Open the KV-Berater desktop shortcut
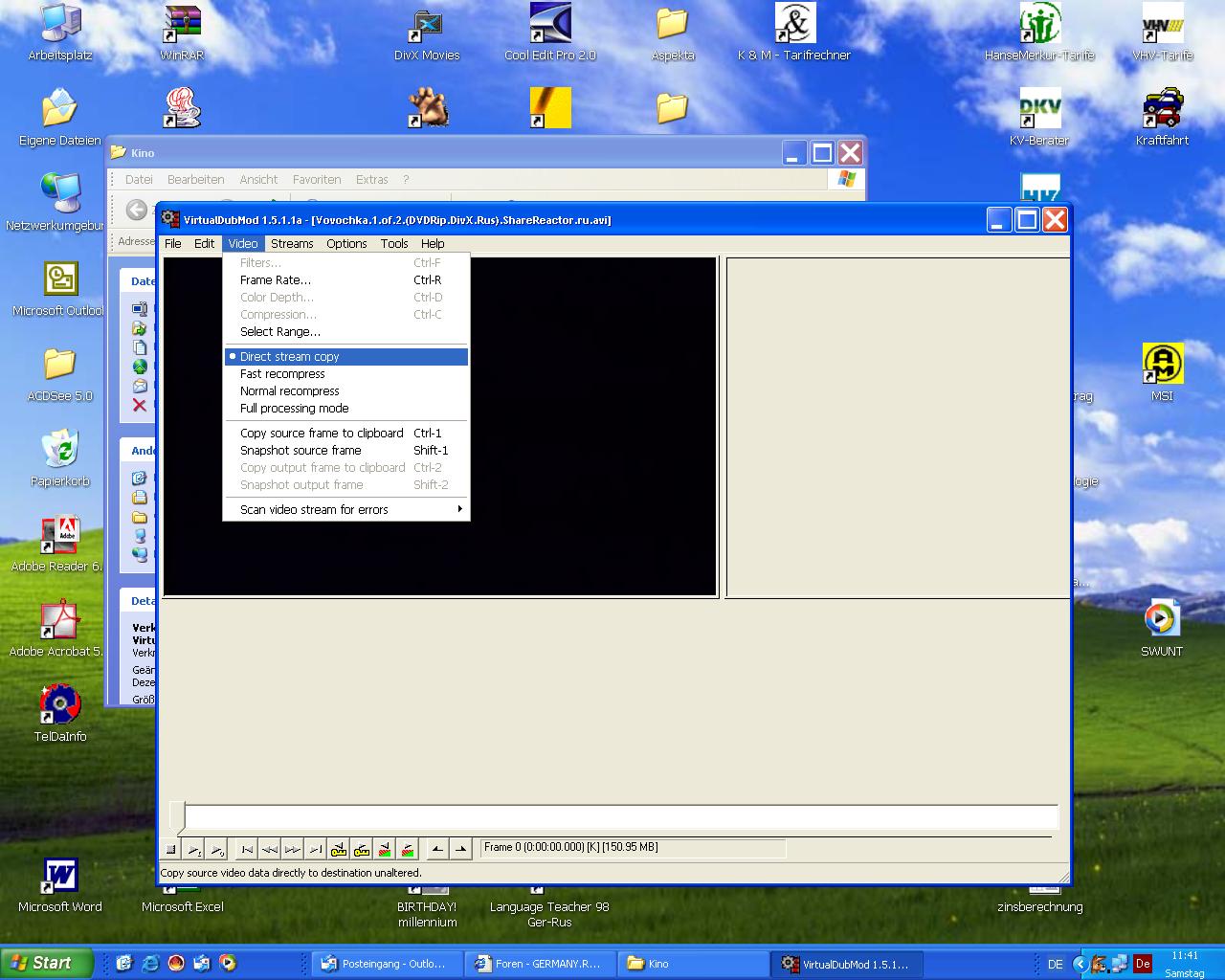 click(x=1039, y=118)
